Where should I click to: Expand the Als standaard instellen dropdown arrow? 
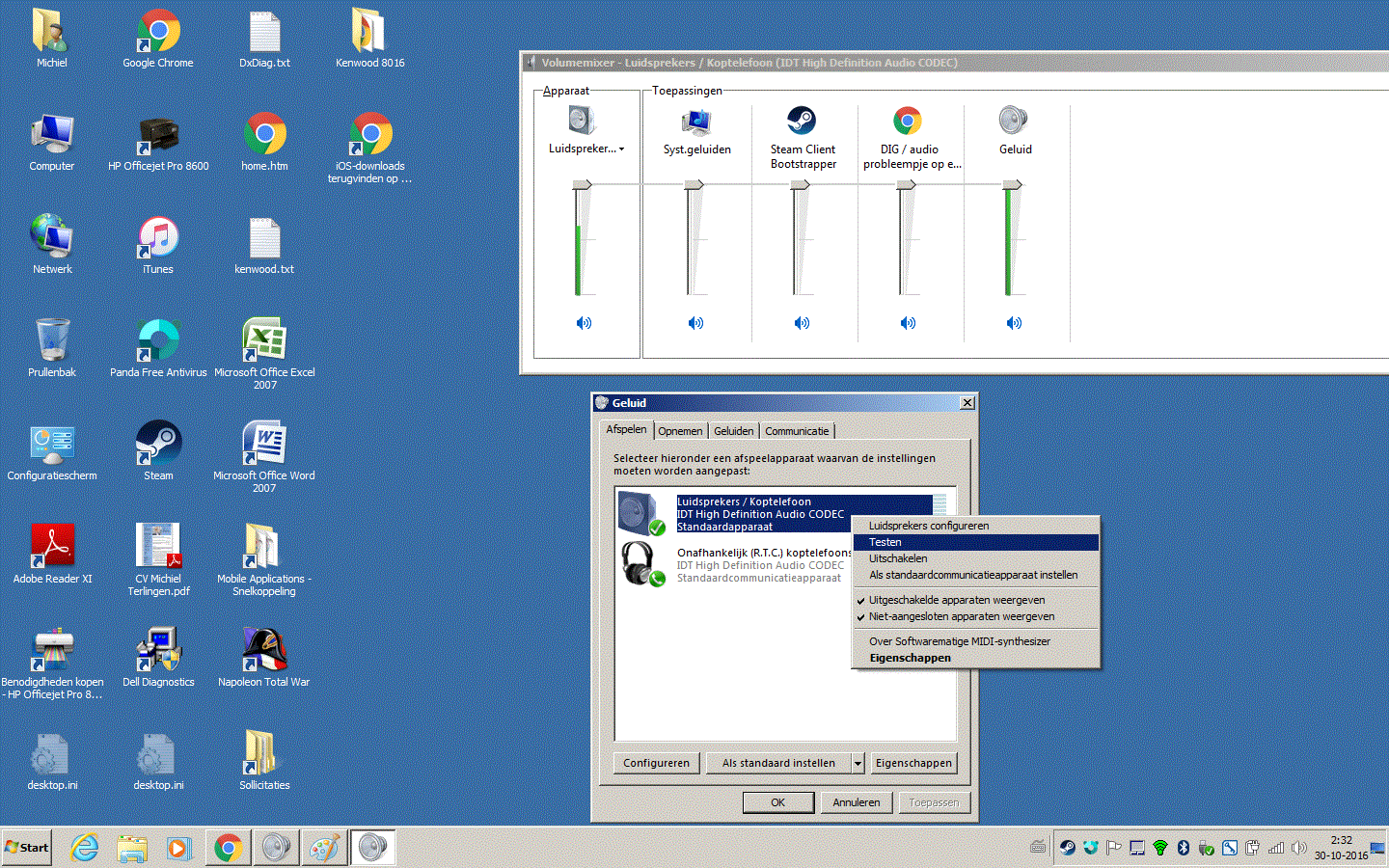pyautogui.click(x=858, y=763)
